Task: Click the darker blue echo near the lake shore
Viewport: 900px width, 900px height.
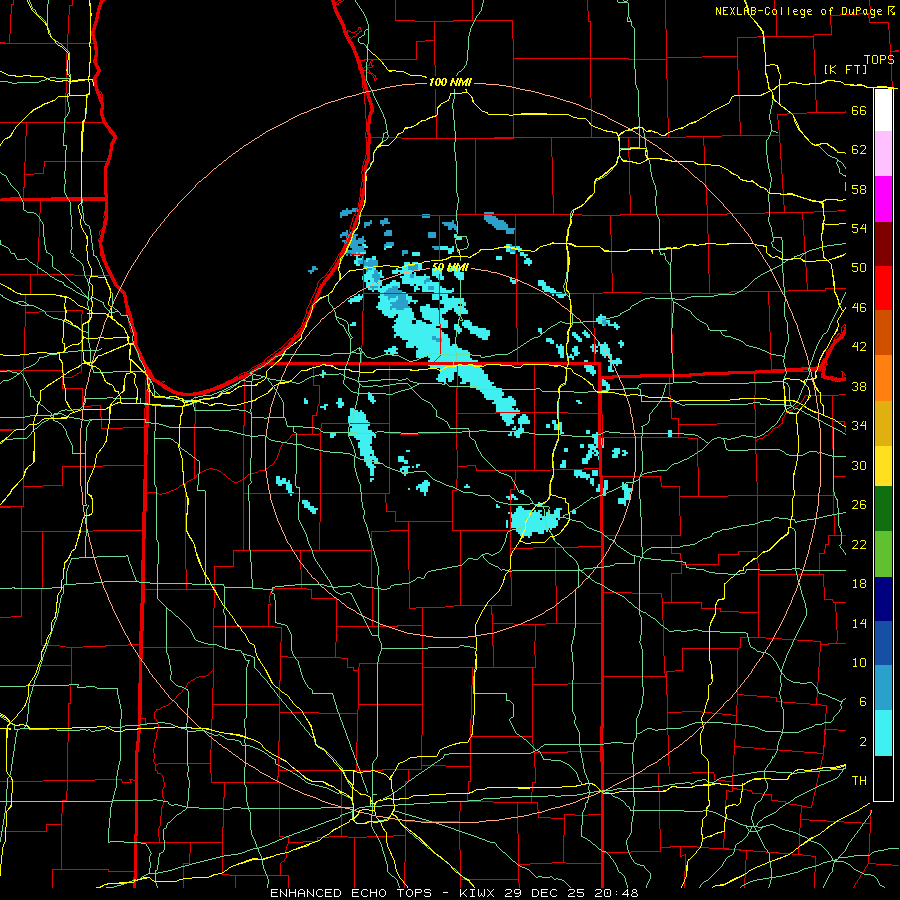Action: (356, 244)
